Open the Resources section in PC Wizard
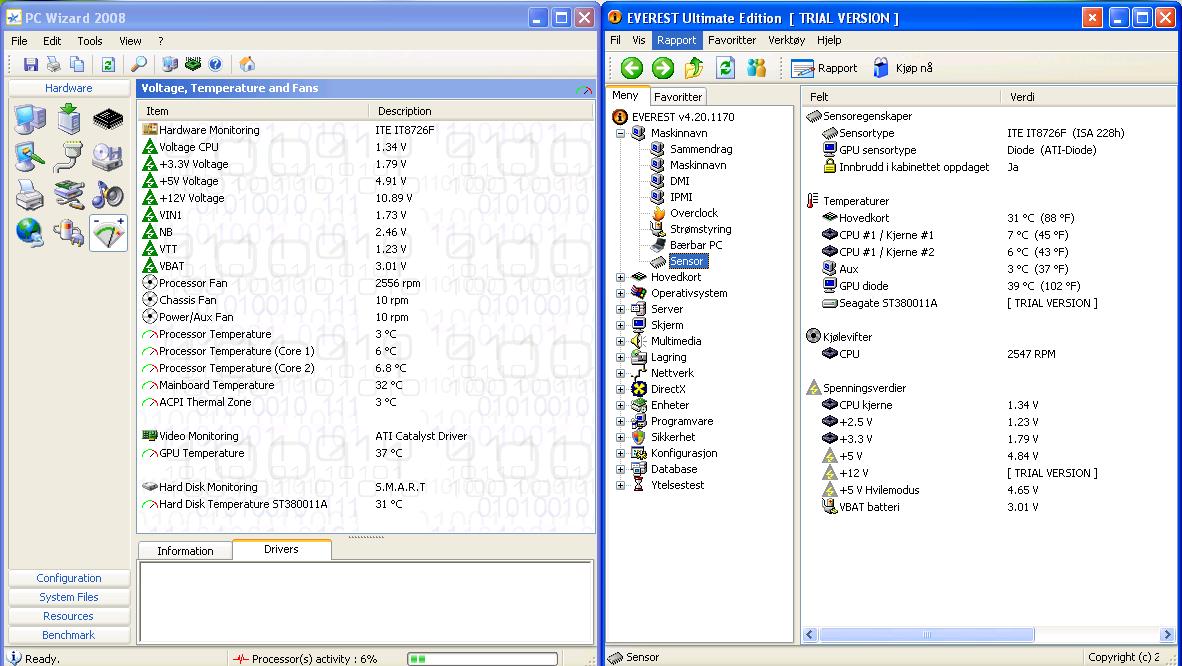1182x666 pixels. click(69, 615)
